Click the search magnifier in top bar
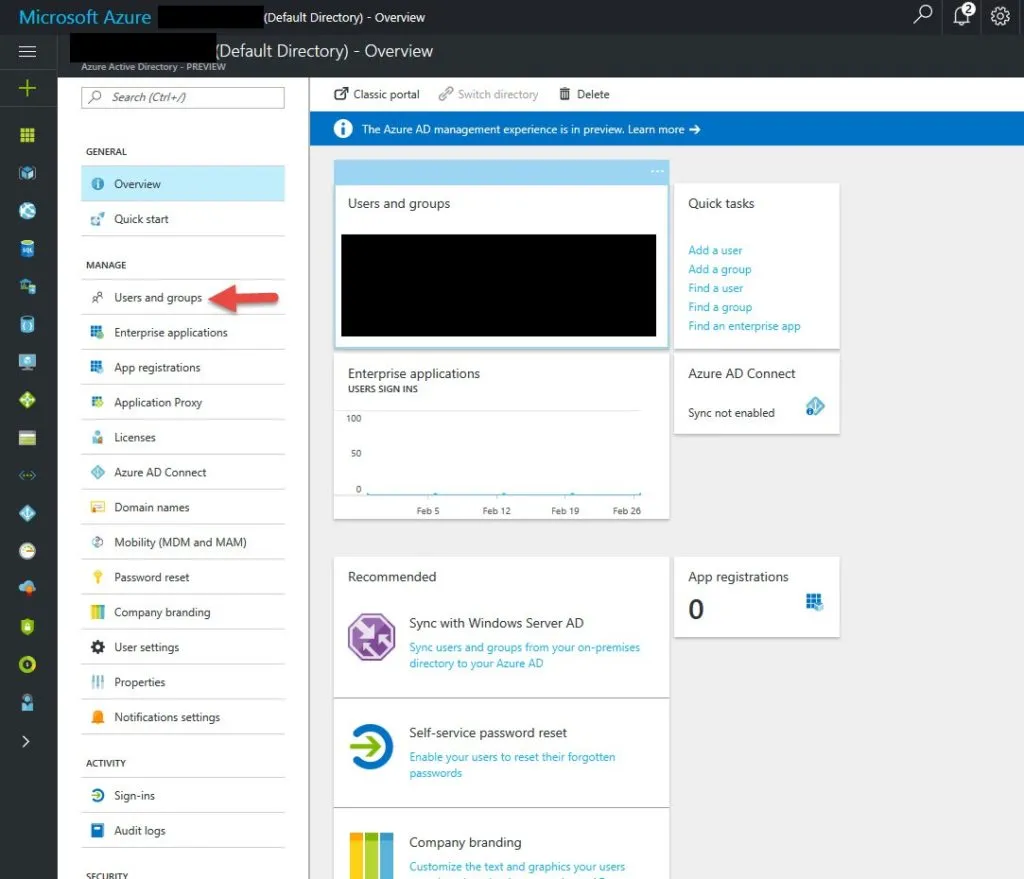The image size is (1024, 879). (x=923, y=16)
